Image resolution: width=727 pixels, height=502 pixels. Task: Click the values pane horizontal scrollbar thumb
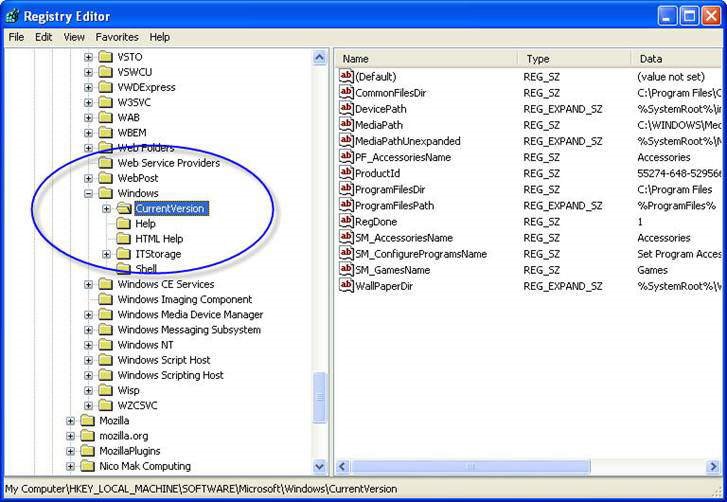470,466
